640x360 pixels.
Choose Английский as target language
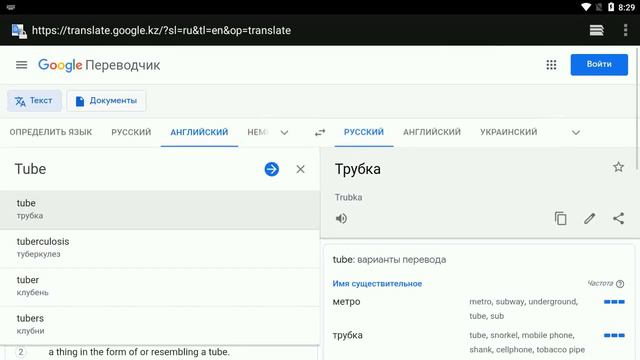432,132
